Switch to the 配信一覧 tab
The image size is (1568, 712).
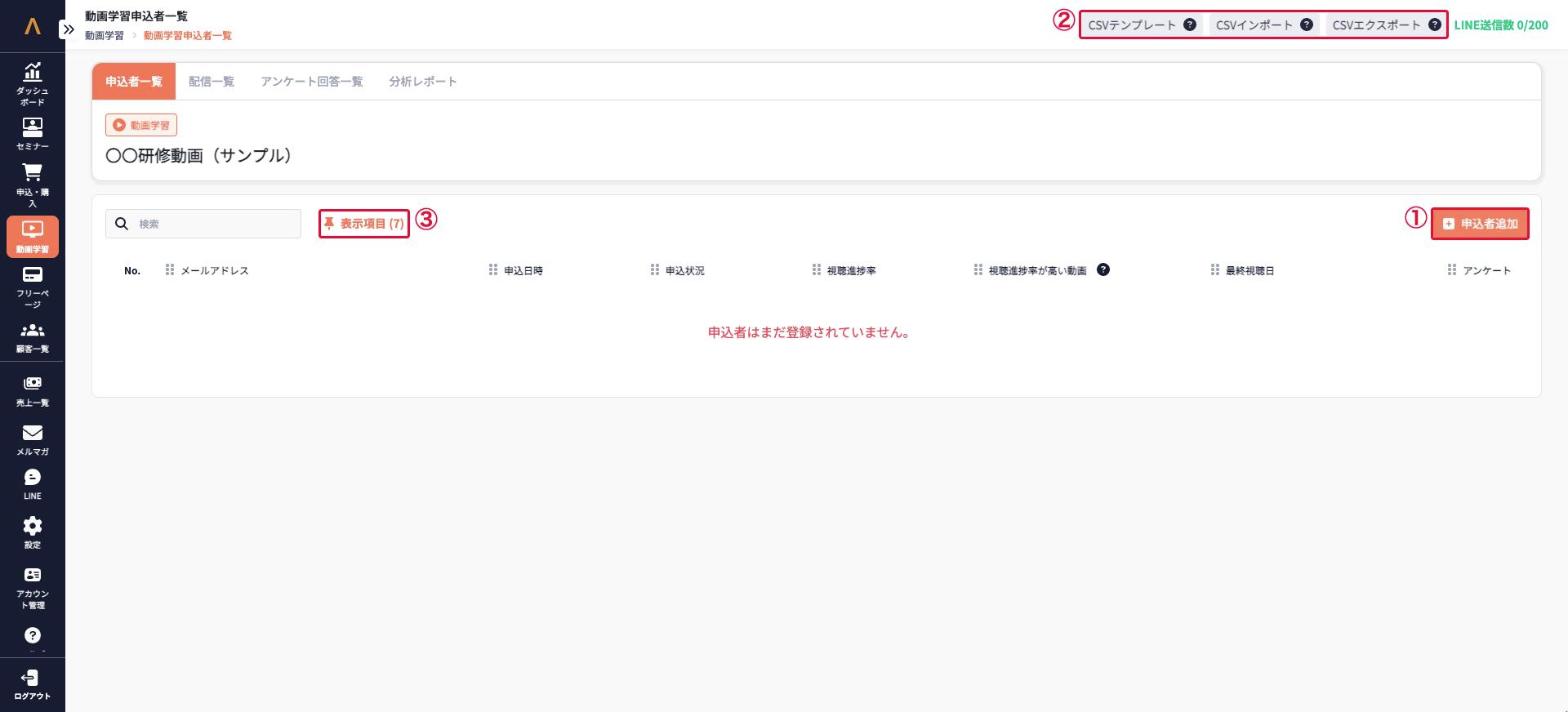pos(211,82)
